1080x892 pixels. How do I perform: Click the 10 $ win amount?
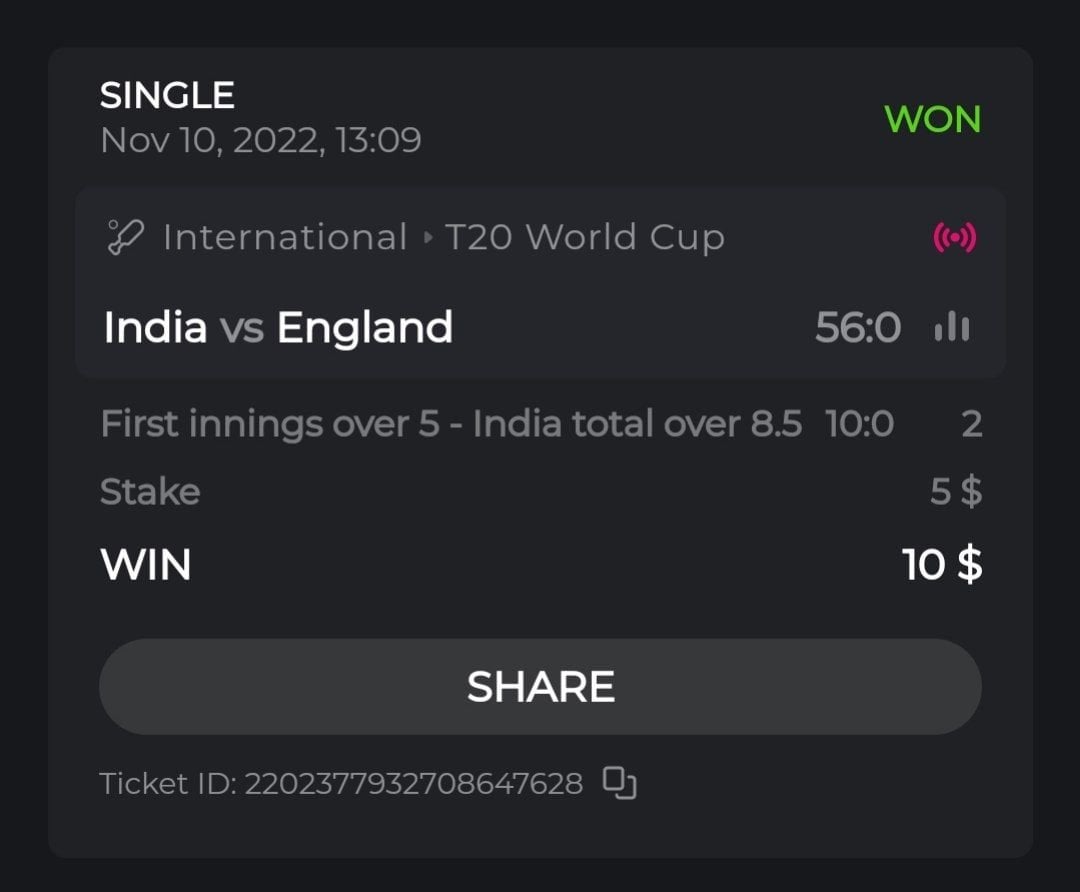pyautogui.click(x=941, y=565)
